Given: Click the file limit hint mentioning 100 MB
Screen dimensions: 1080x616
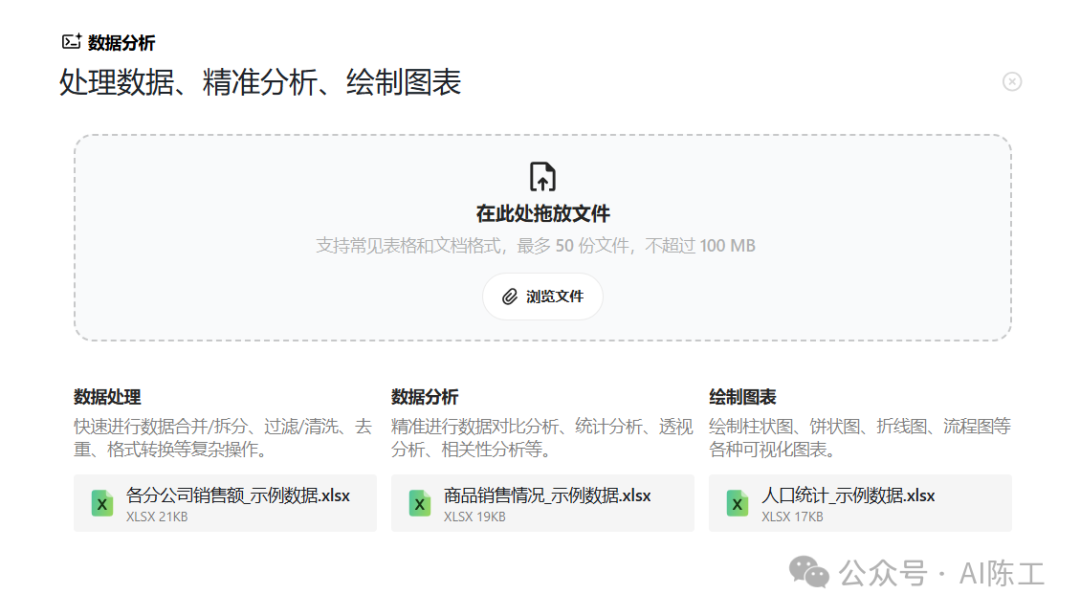Looking at the screenshot, I should (x=536, y=246).
